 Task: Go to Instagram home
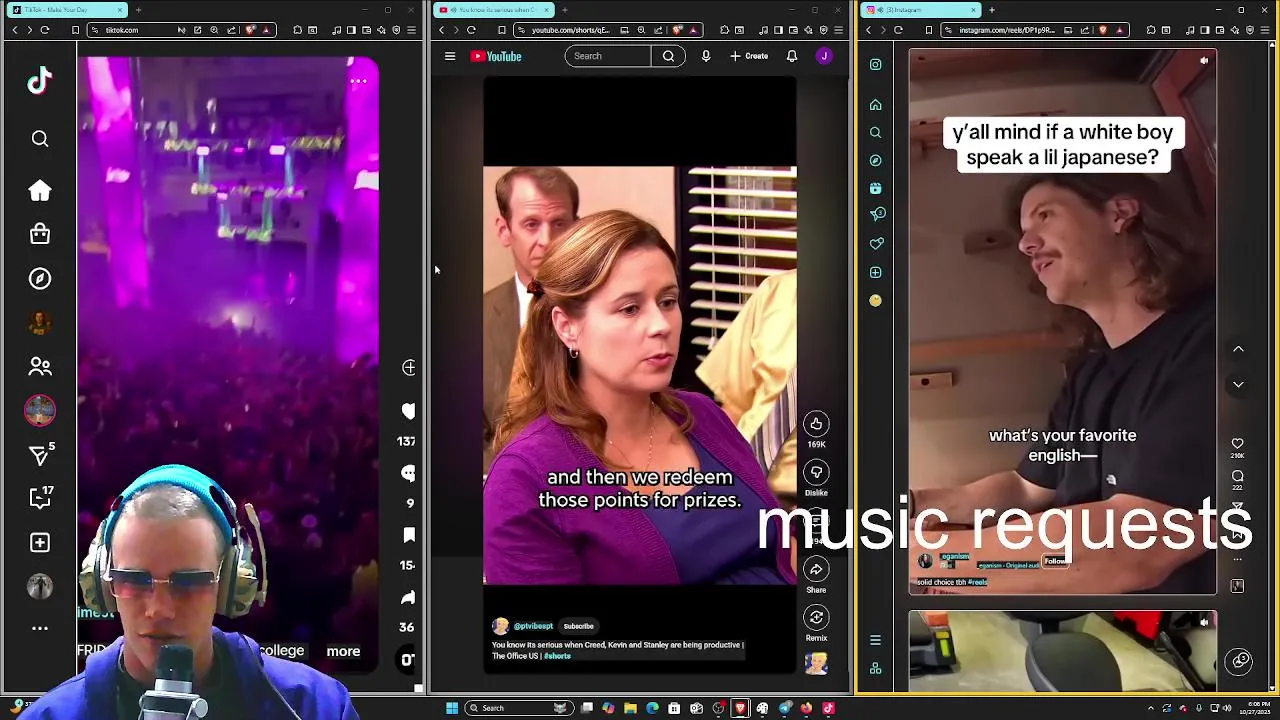[875, 105]
